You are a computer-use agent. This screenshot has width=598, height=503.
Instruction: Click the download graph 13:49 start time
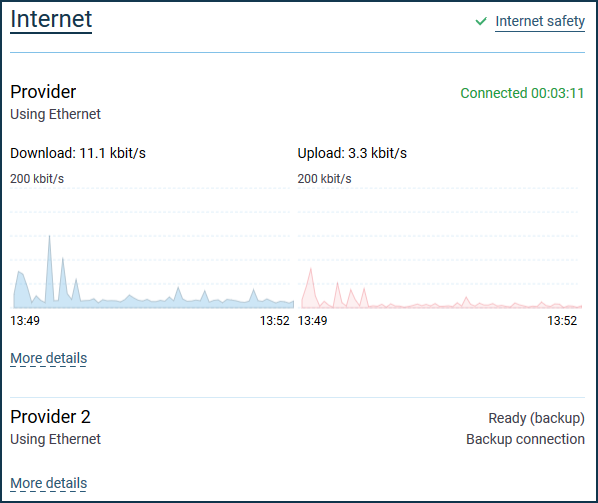pyautogui.click(x=25, y=321)
